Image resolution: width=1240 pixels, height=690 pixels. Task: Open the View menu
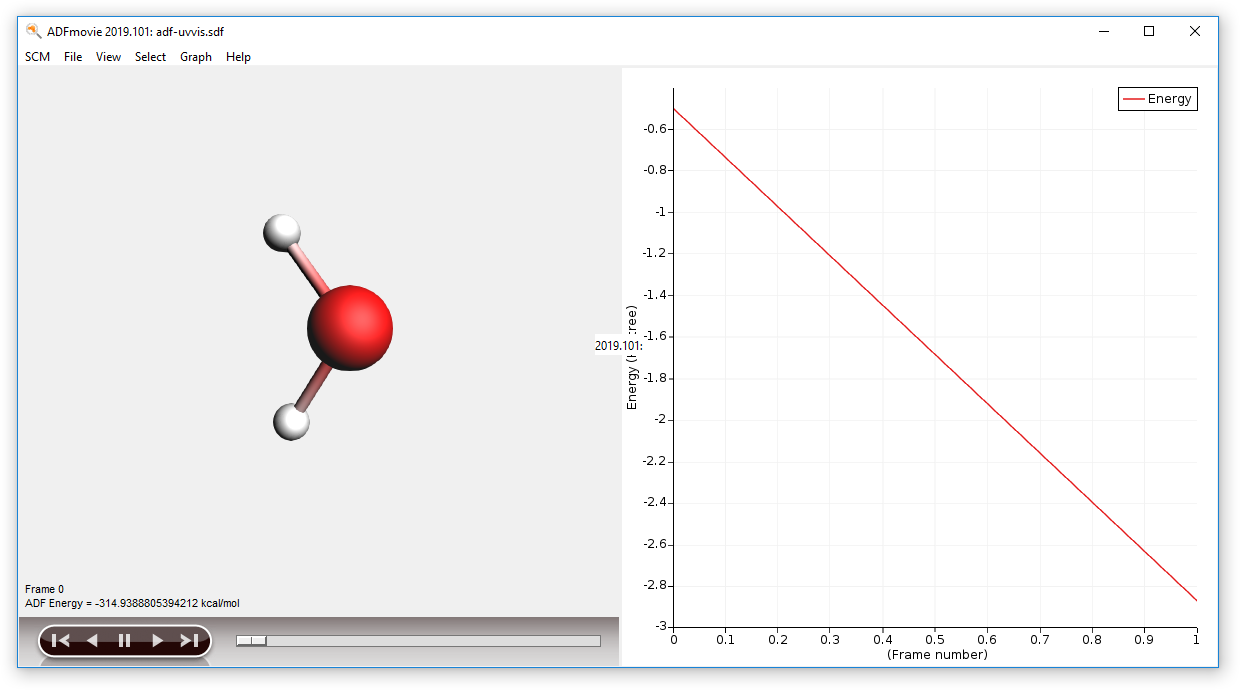click(108, 57)
